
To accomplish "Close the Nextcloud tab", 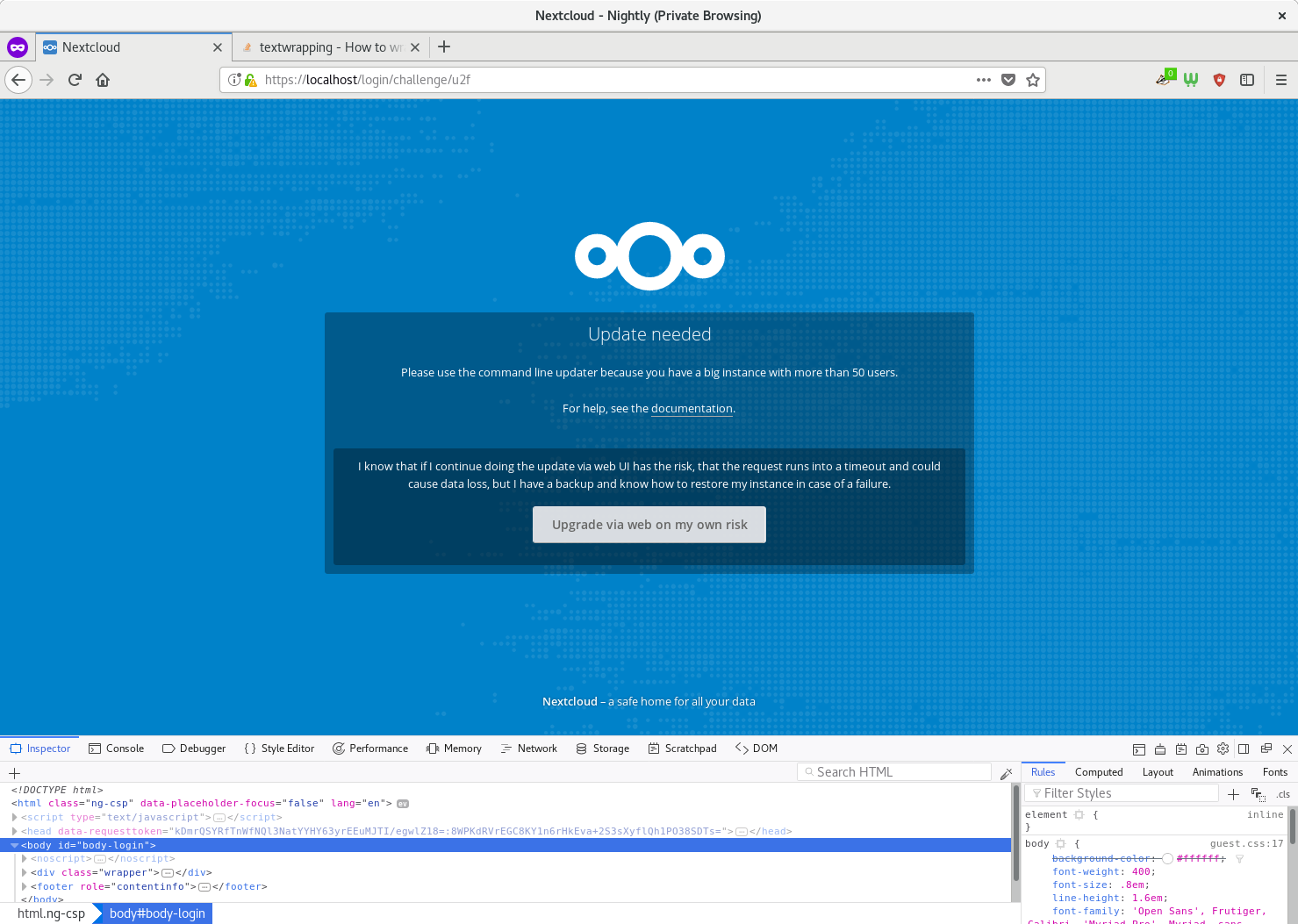I will pos(218,47).
